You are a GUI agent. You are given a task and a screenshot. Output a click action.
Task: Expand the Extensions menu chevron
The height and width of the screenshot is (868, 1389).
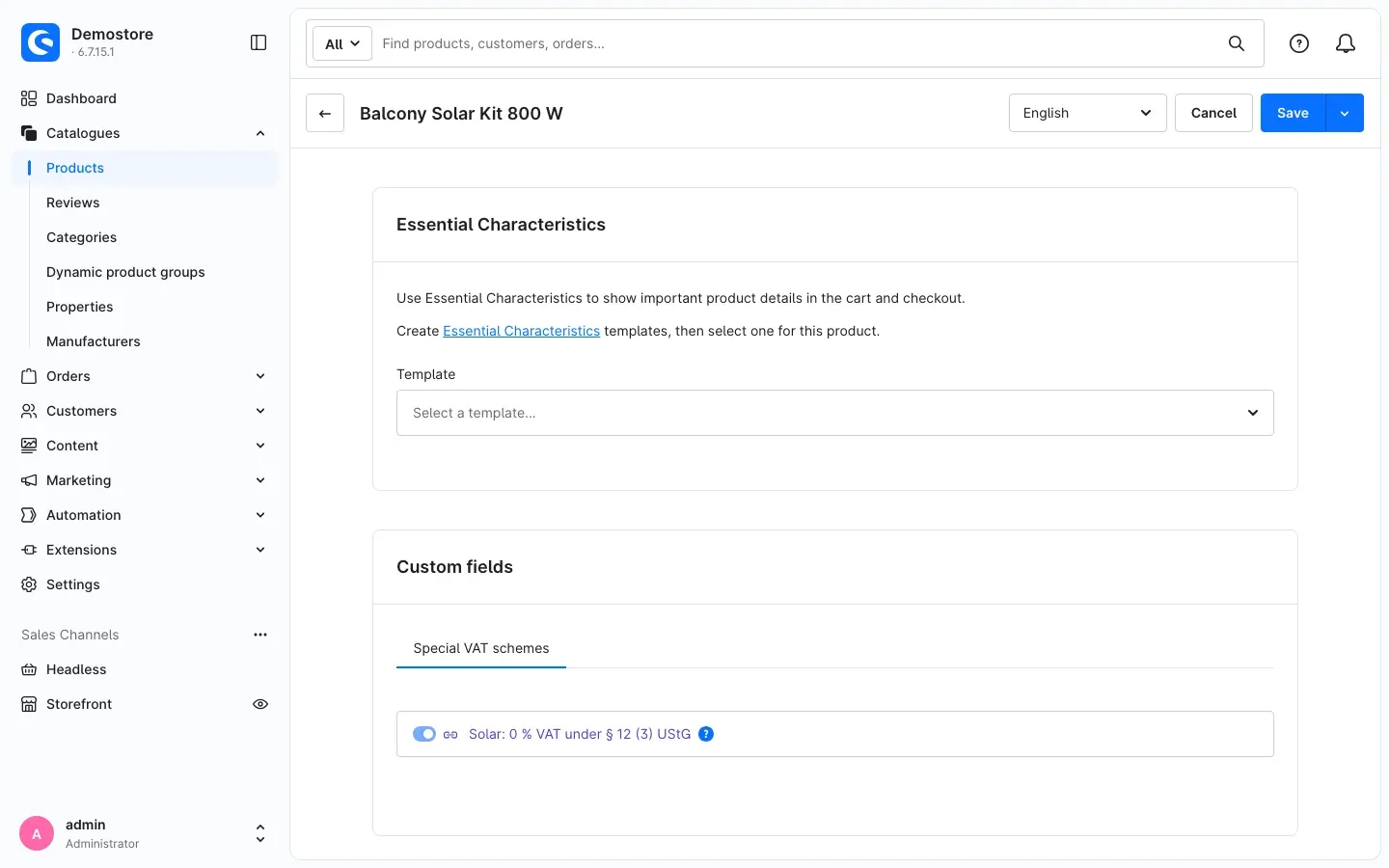pos(260,550)
